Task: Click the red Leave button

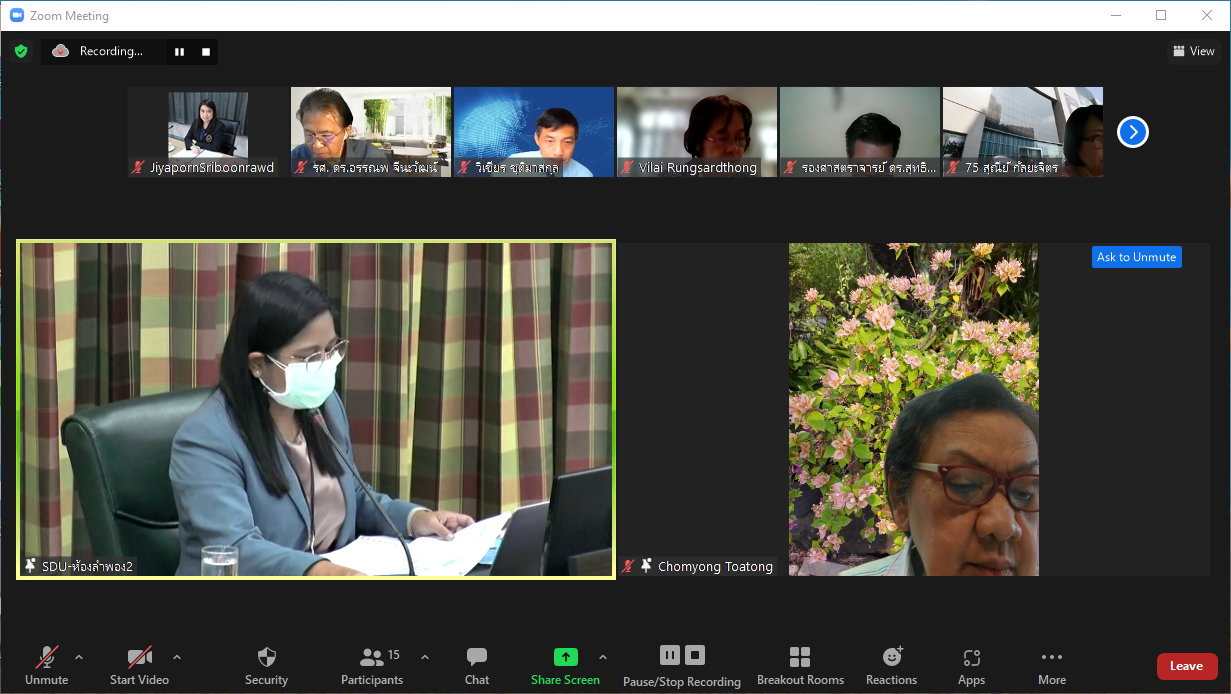Action: 1186,666
